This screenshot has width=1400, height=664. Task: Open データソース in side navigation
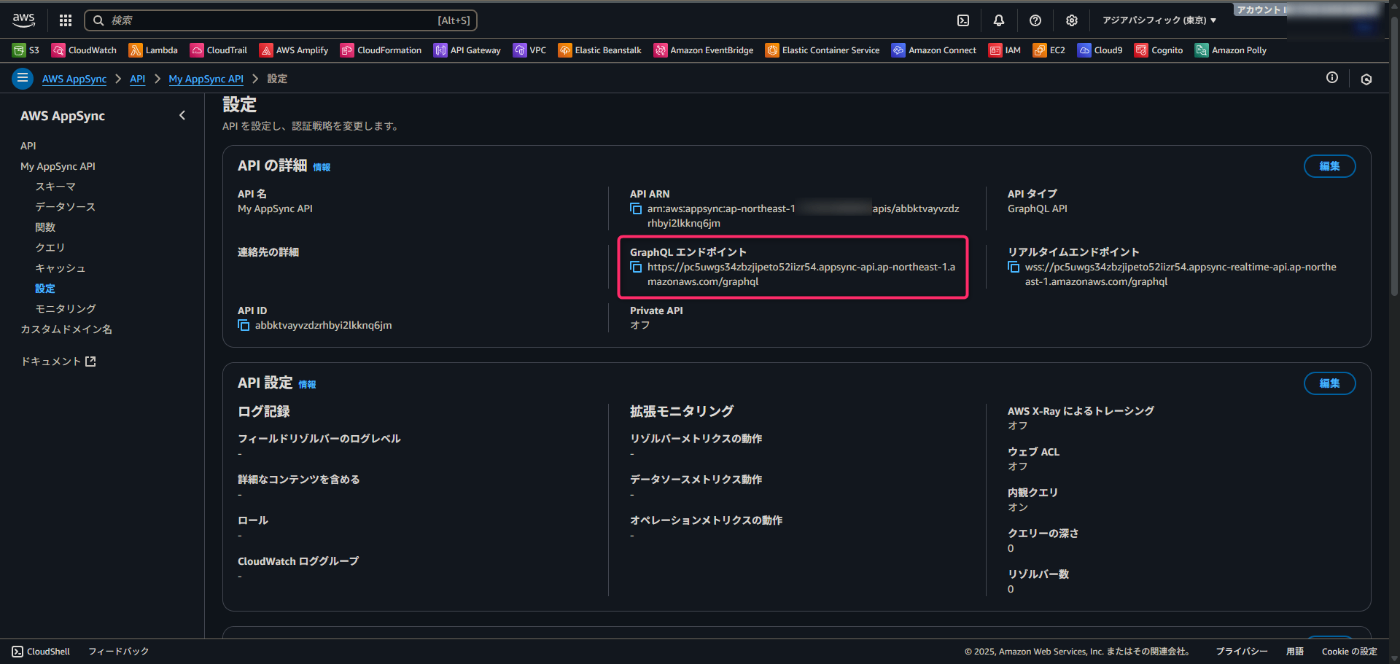65,207
